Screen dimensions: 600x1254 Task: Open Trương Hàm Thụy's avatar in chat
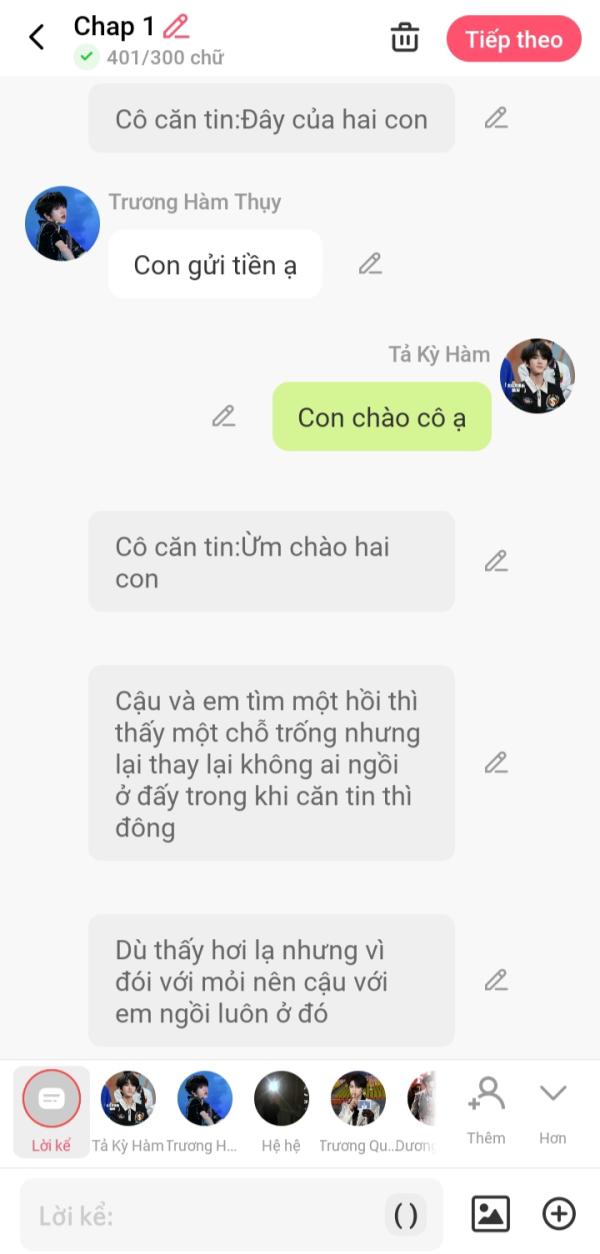tap(62, 223)
